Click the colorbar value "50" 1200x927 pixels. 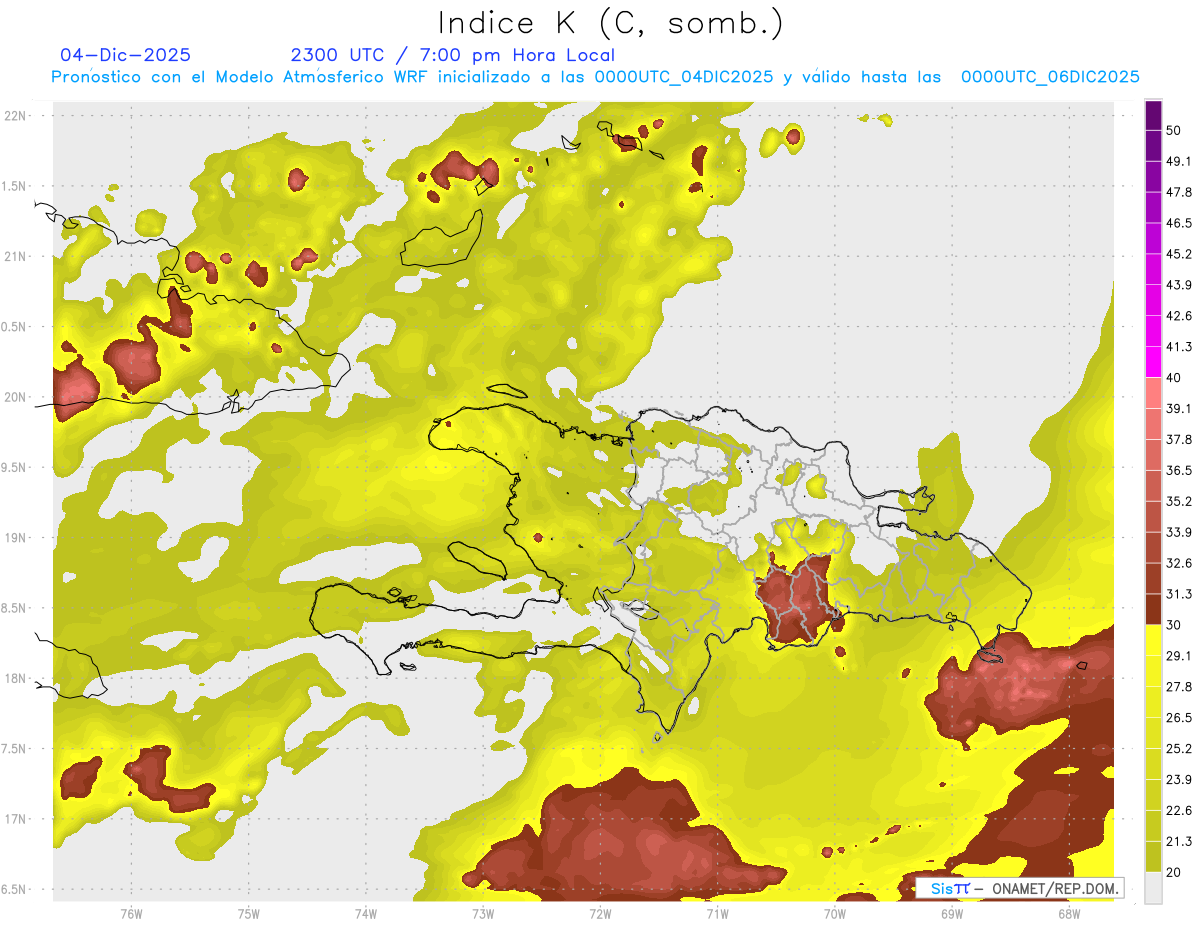1175,131
